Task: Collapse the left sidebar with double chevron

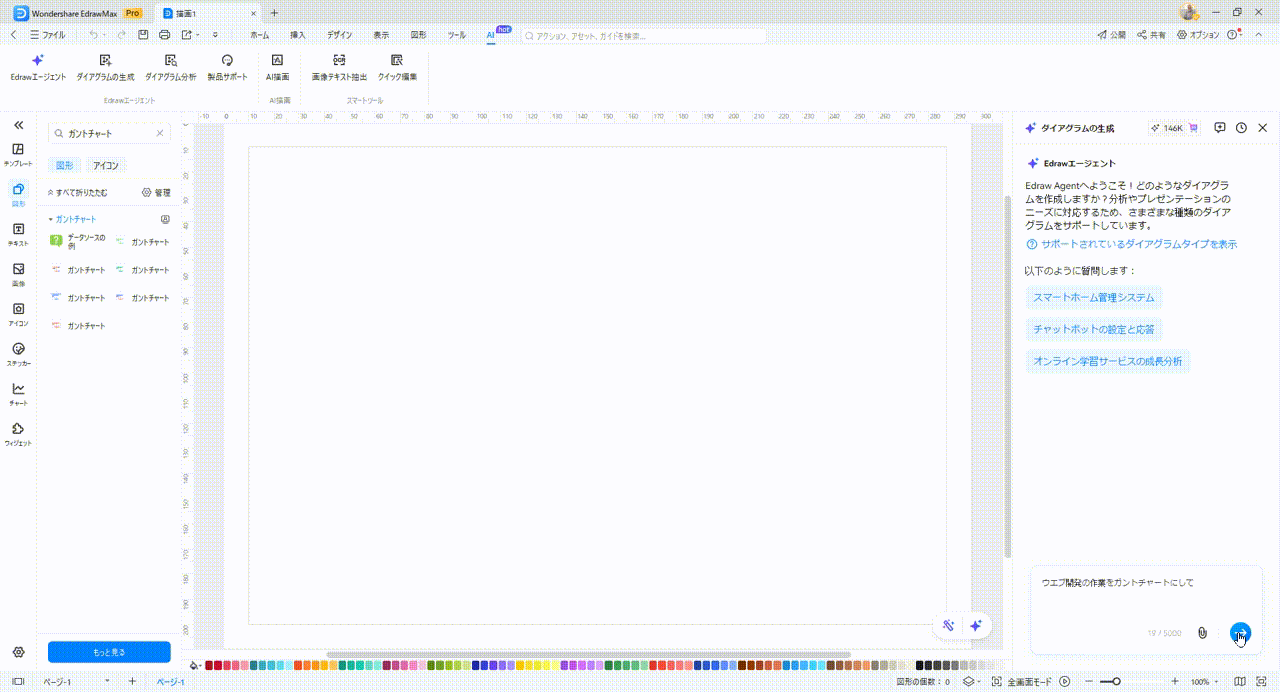Action: click(x=18, y=125)
